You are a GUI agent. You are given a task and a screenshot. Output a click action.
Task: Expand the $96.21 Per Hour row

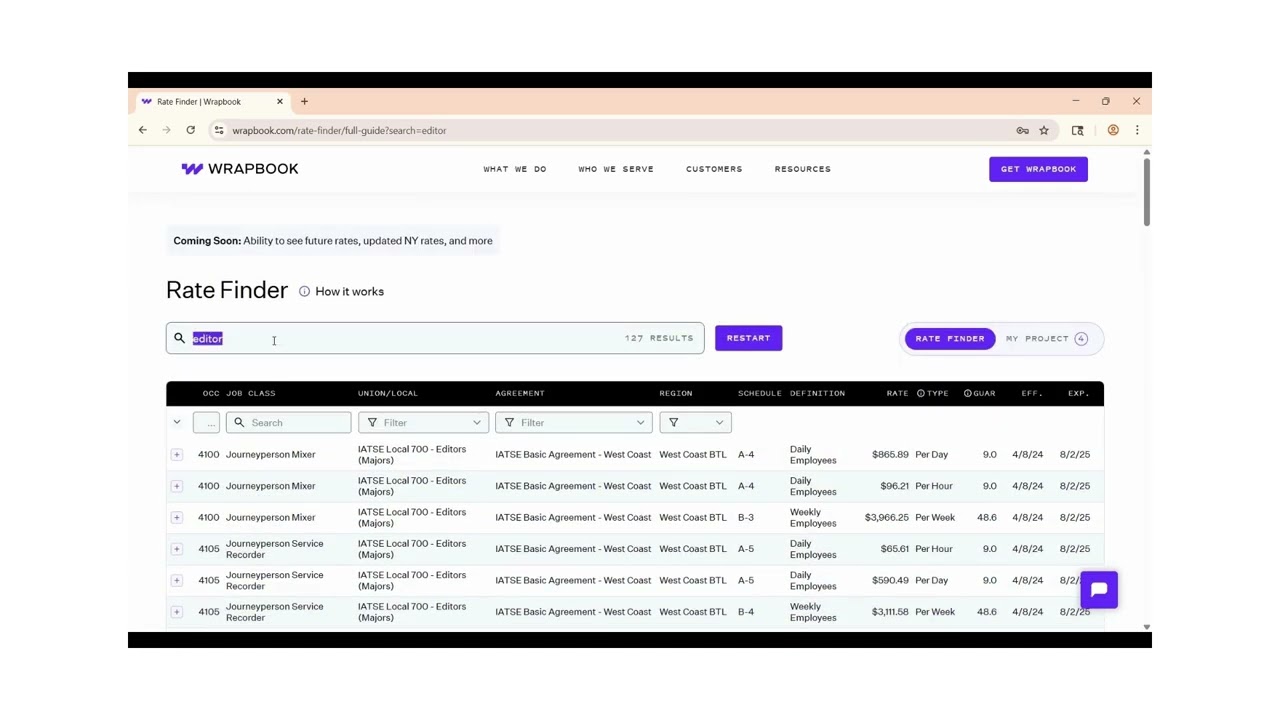click(x=177, y=486)
